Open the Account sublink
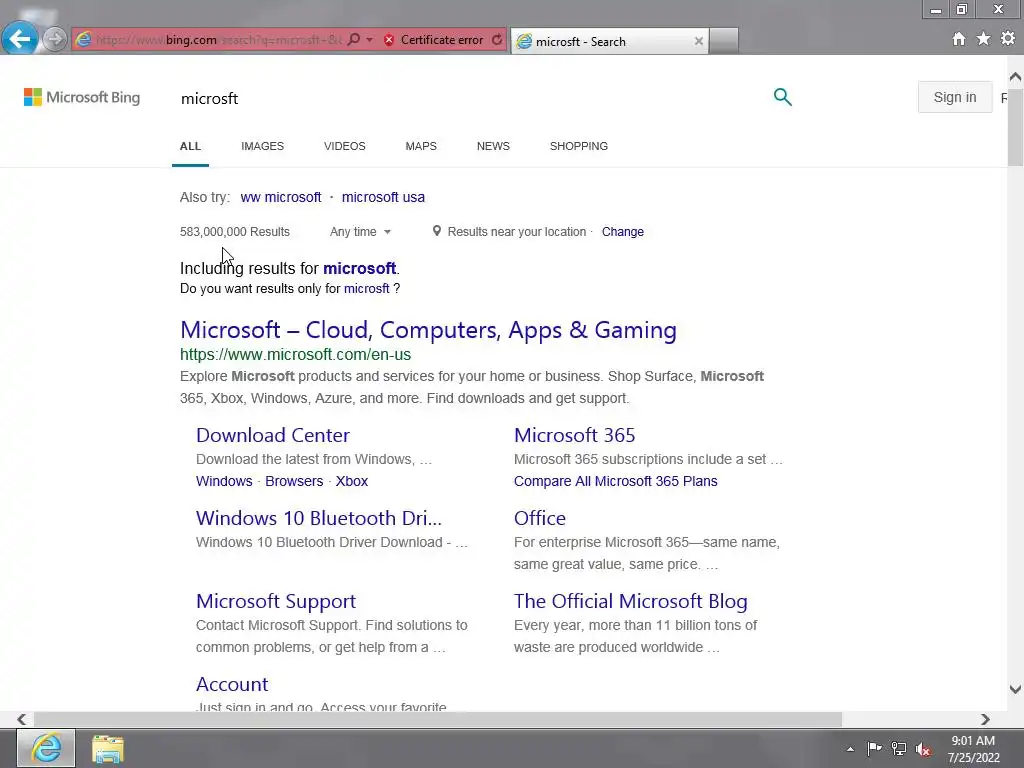The height and width of the screenshot is (768, 1024). [232, 684]
